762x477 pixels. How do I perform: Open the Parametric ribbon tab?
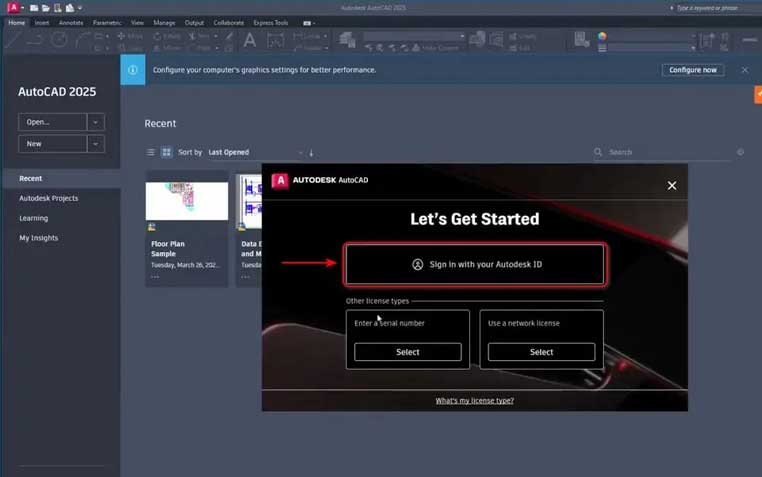click(x=107, y=23)
